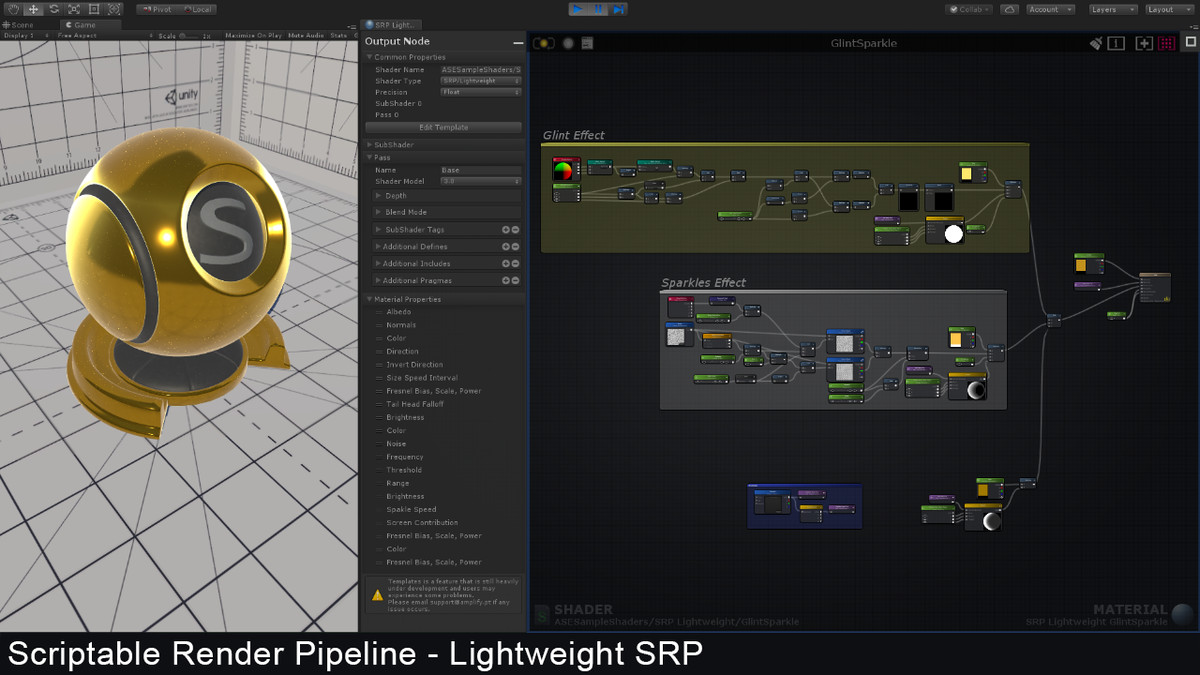Click the pink grid icon in the canvas header

click(1166, 43)
